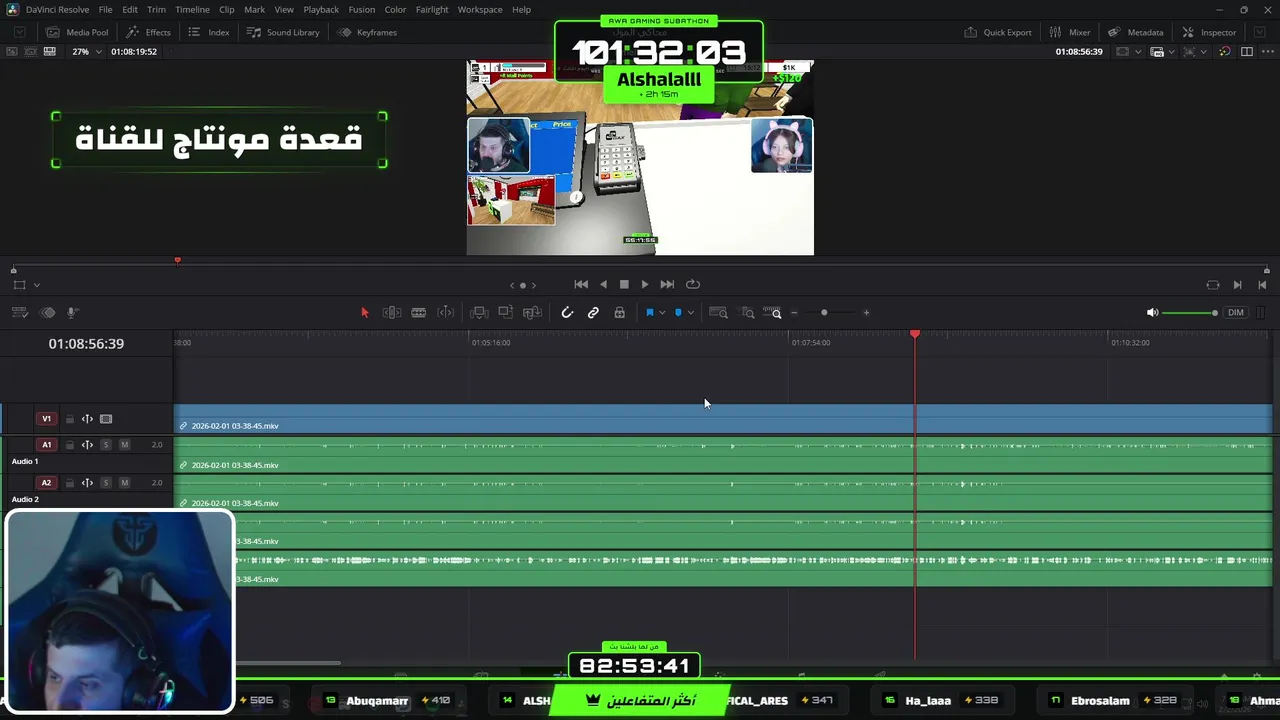
Task: Toggle the Linked Selection chain icon
Action: click(x=593, y=313)
